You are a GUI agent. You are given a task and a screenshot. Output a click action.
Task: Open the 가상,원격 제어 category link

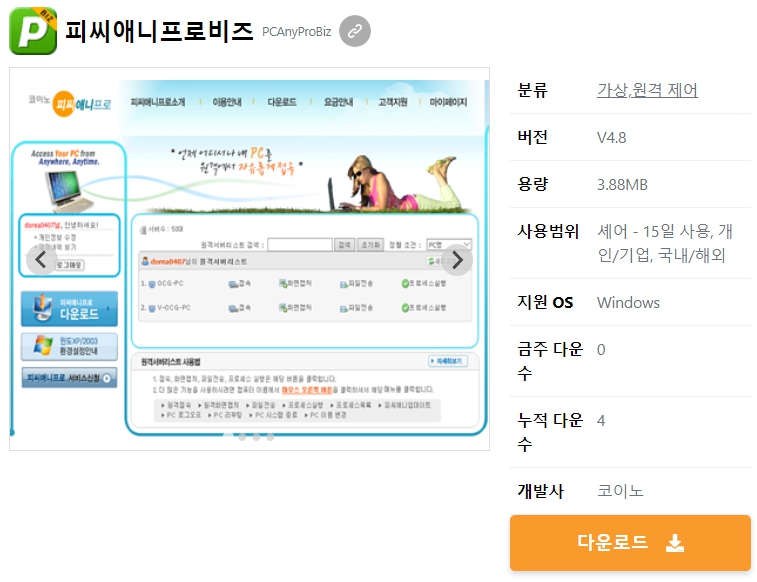647,90
